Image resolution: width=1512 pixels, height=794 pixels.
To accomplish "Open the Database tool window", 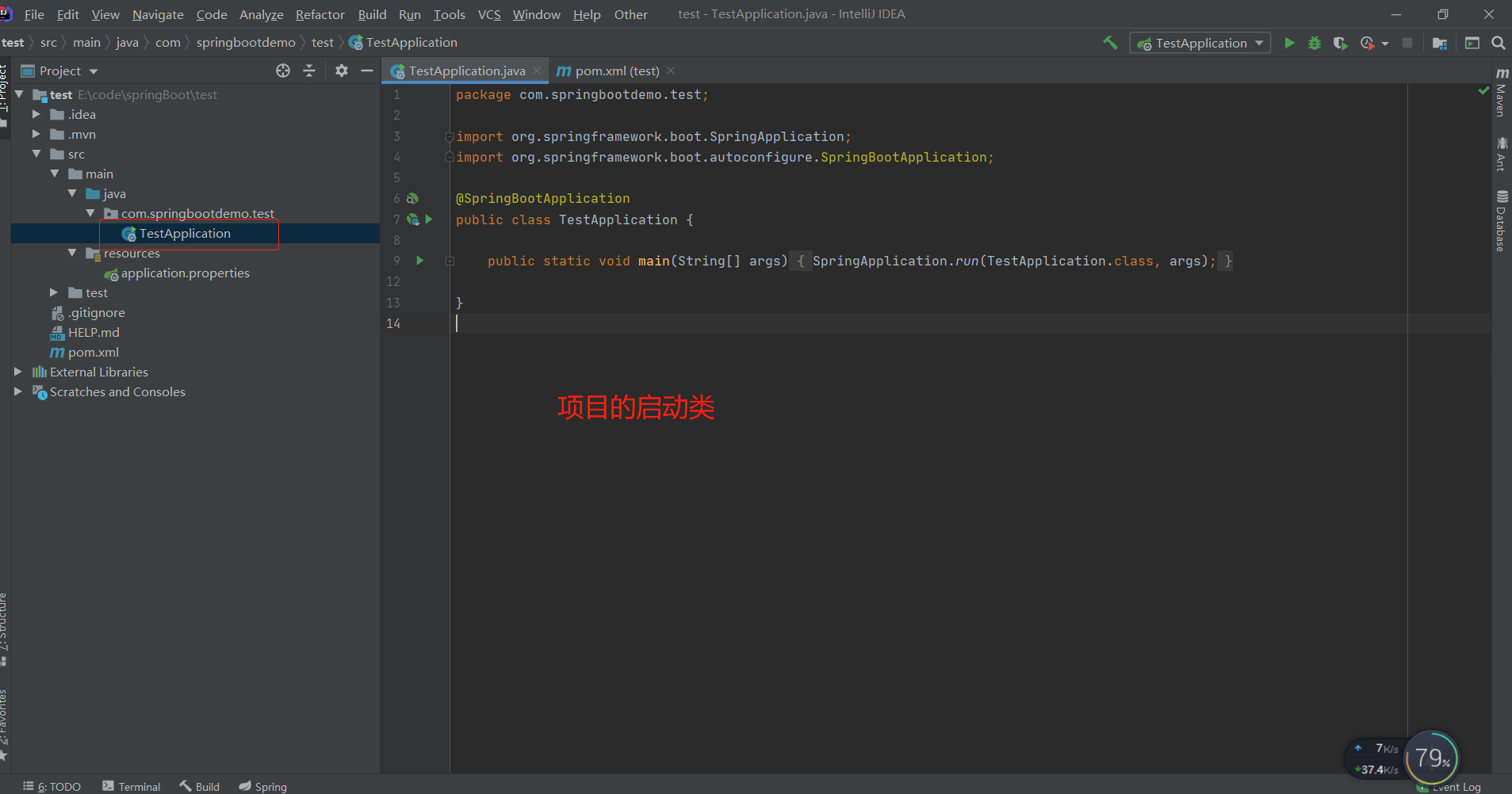I will click(x=1501, y=221).
